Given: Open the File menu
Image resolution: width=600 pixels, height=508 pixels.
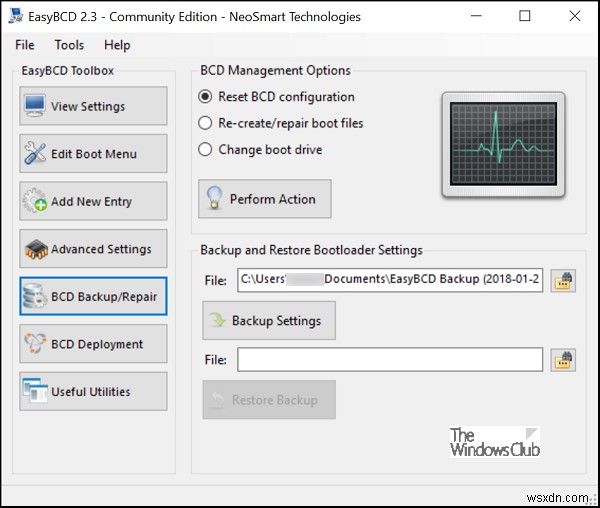Looking at the screenshot, I should 25,45.
